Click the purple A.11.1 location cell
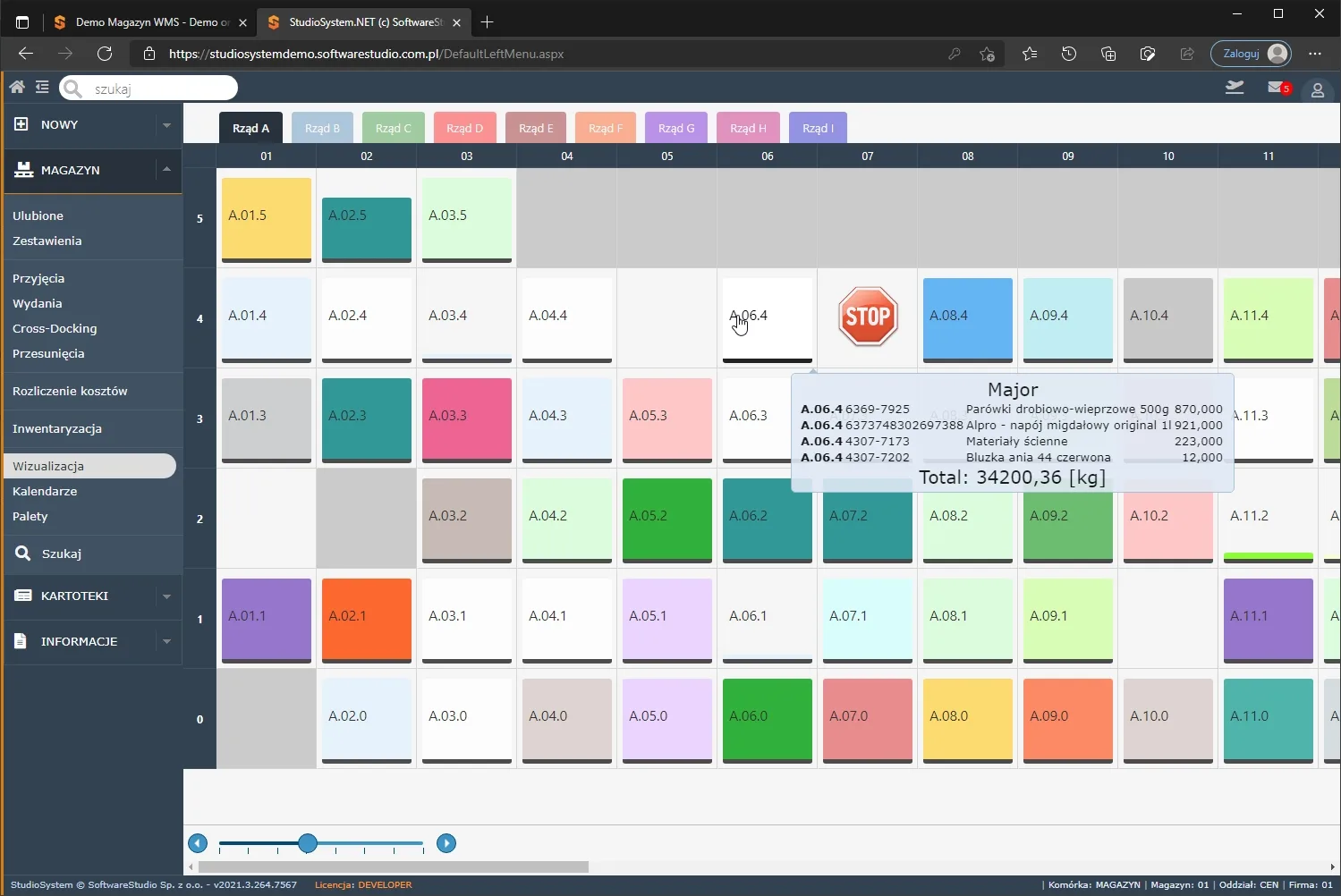 tap(1269, 621)
